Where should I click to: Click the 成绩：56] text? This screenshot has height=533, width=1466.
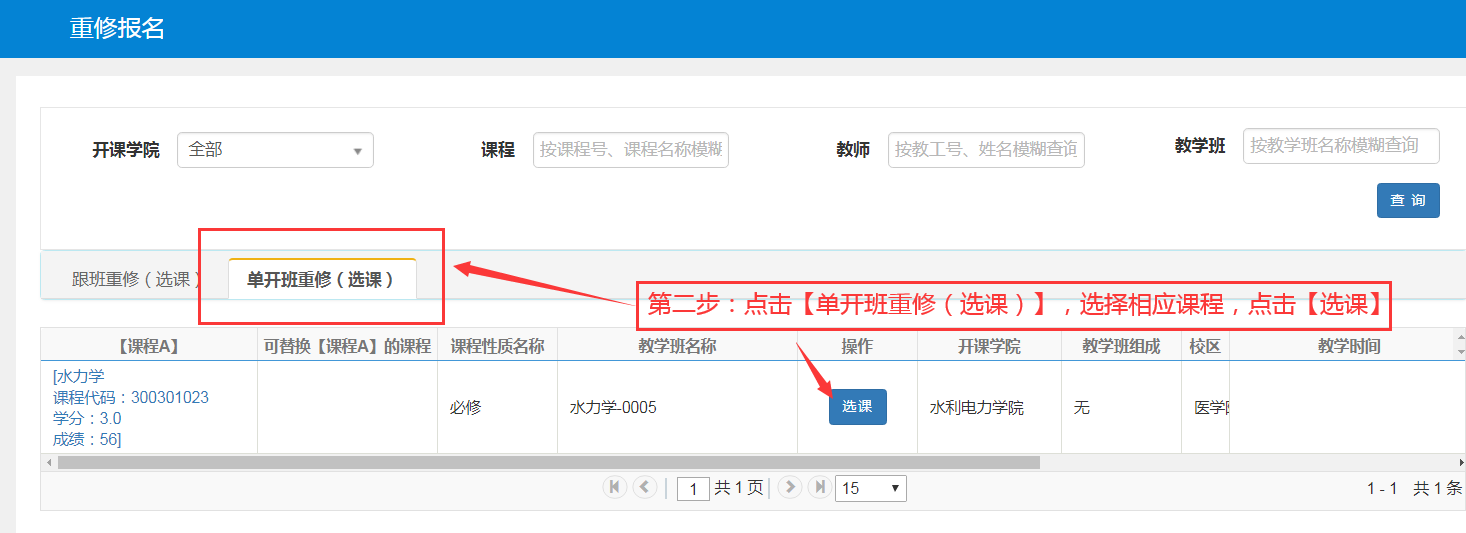tap(87, 439)
